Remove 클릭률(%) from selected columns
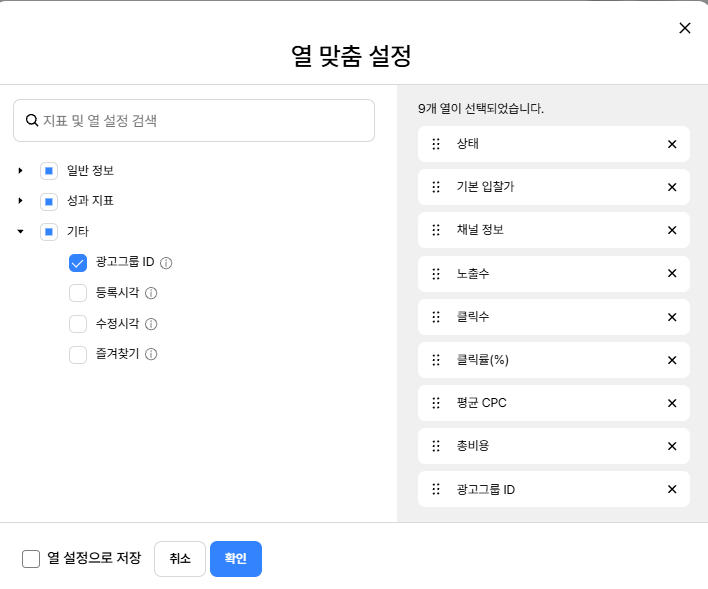Image resolution: width=708 pixels, height=589 pixels. tap(672, 360)
